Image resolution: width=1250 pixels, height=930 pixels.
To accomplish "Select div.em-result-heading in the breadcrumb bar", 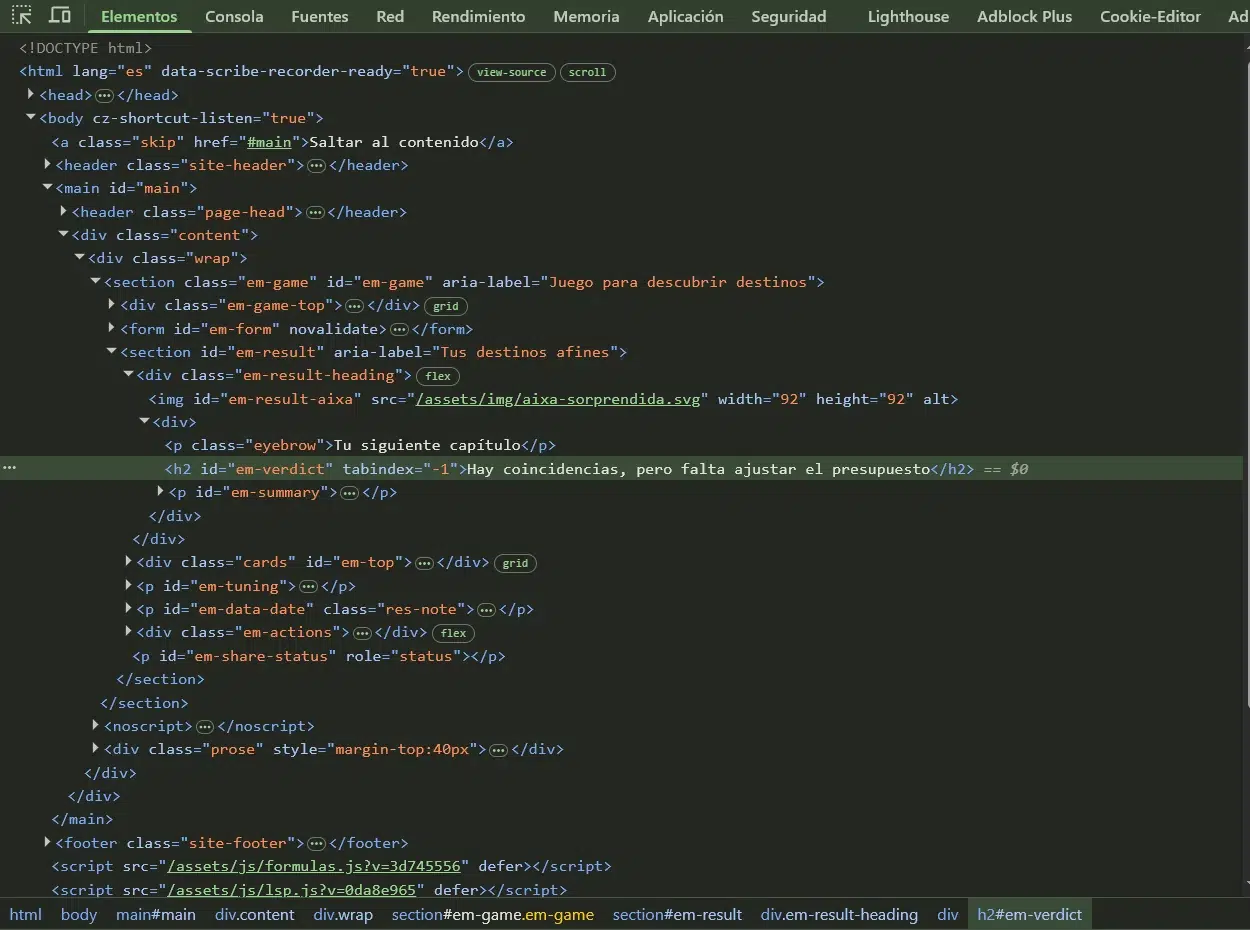I will click(839, 914).
